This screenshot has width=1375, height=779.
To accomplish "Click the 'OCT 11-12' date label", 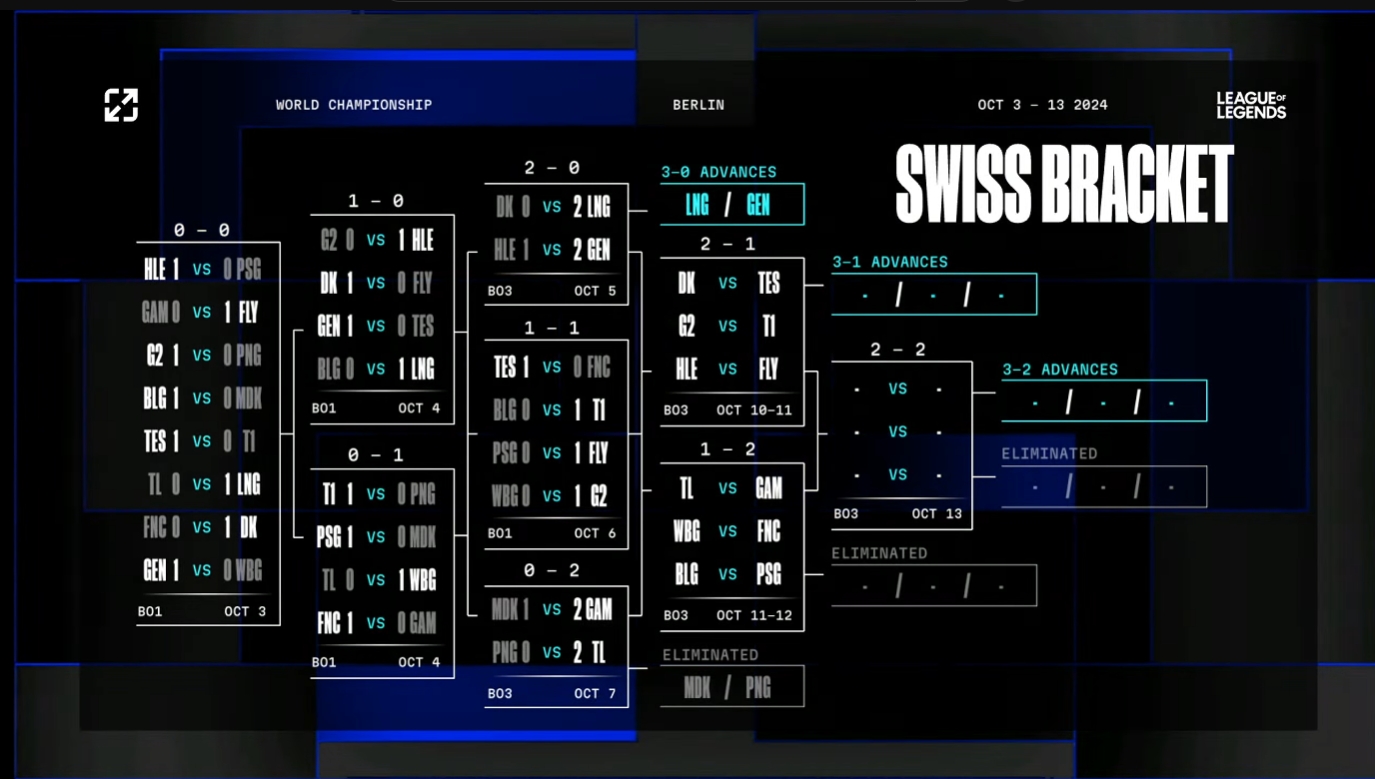I will (x=754, y=615).
